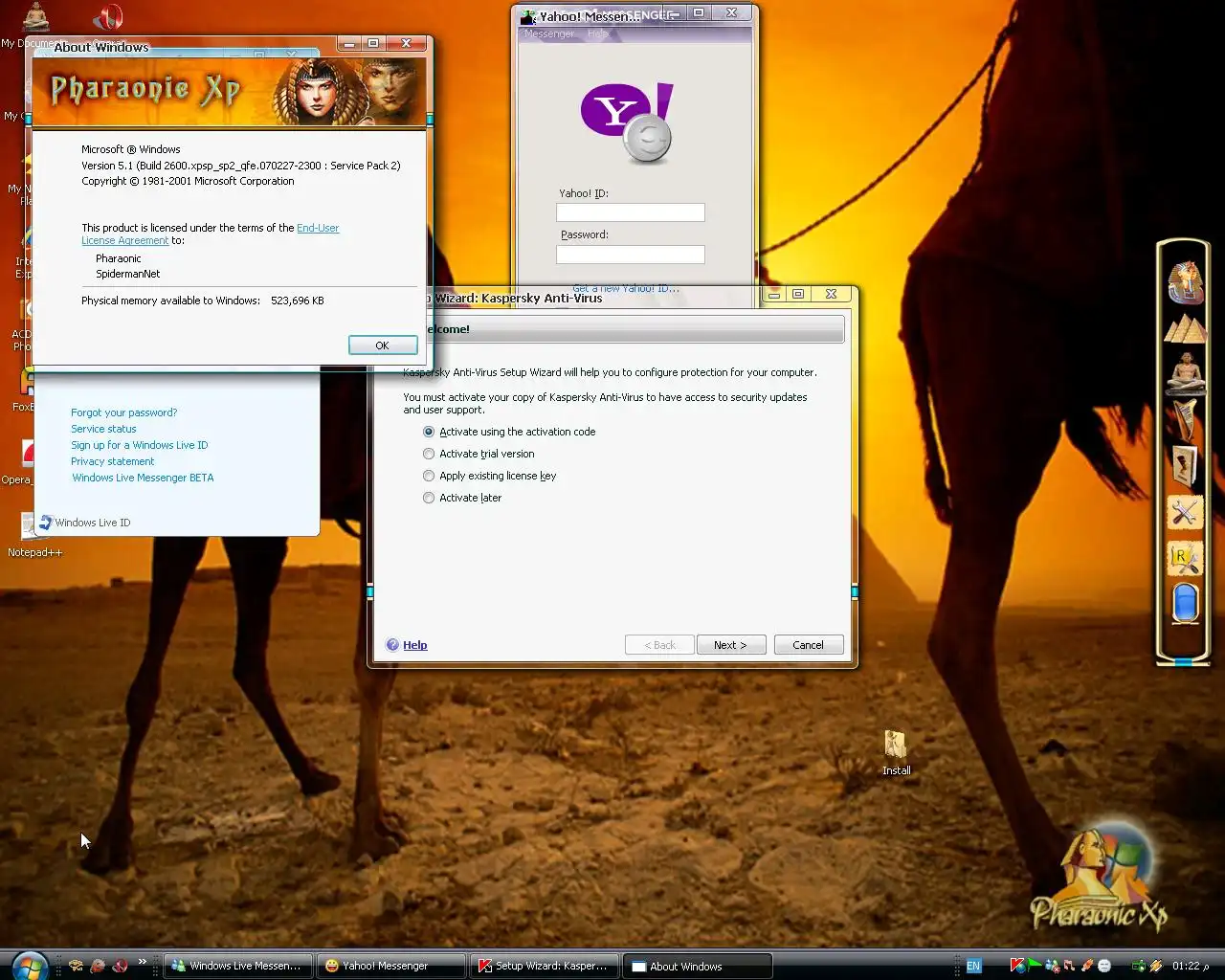
Task: Open the R tools dock icon
Action: pos(1185,559)
